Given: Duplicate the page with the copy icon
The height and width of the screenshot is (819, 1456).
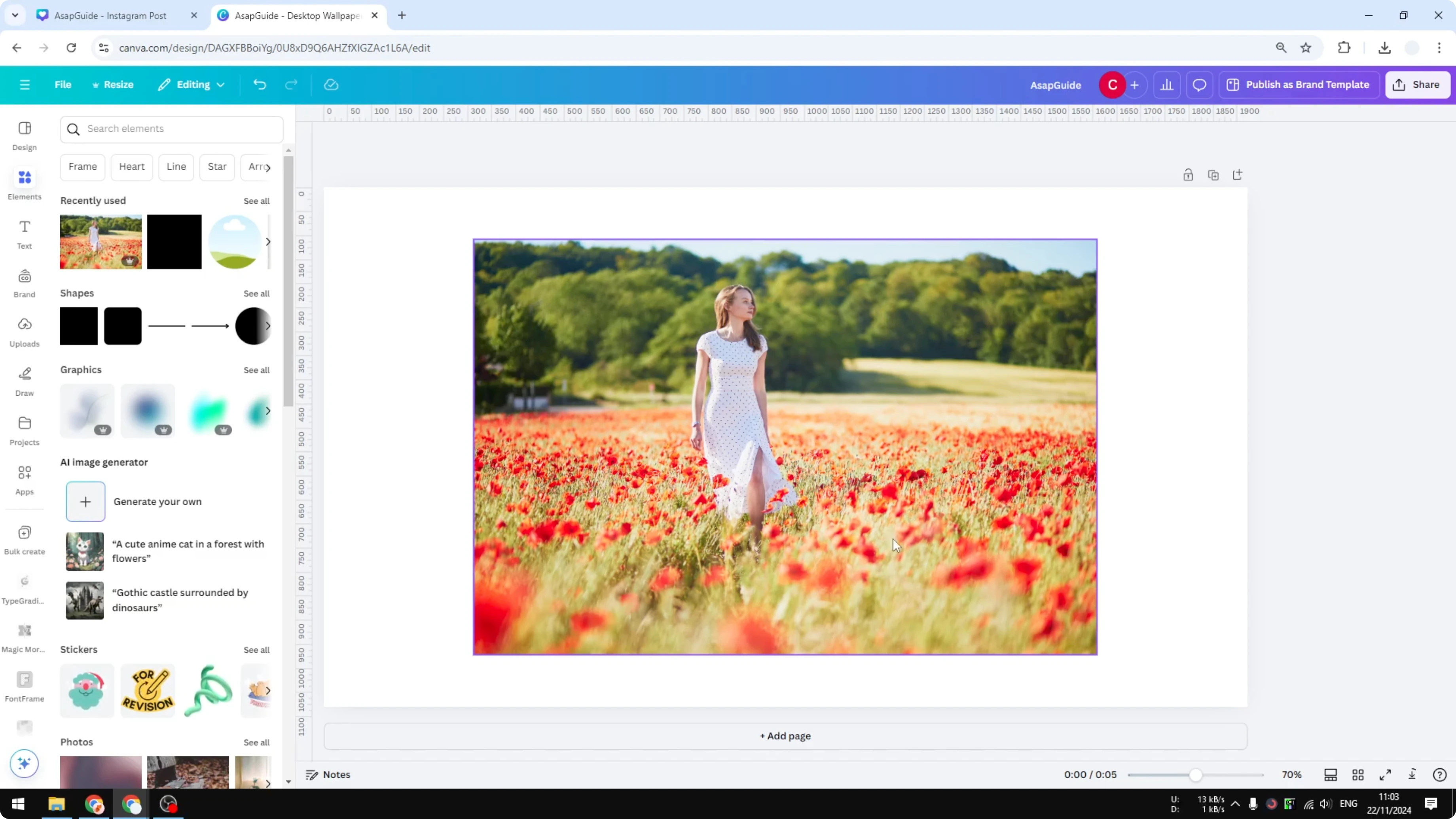Looking at the screenshot, I should pos(1213,174).
